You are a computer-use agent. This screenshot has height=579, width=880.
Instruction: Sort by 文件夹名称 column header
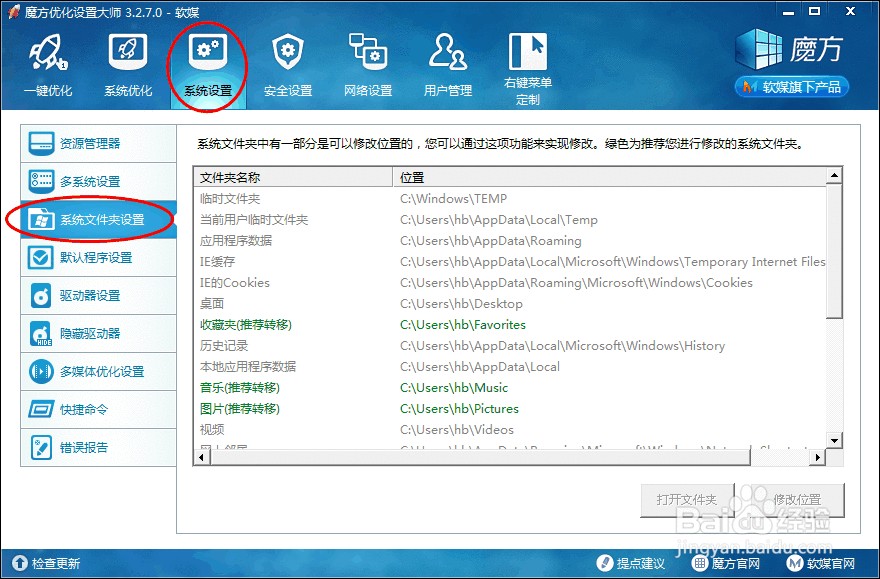[293, 177]
